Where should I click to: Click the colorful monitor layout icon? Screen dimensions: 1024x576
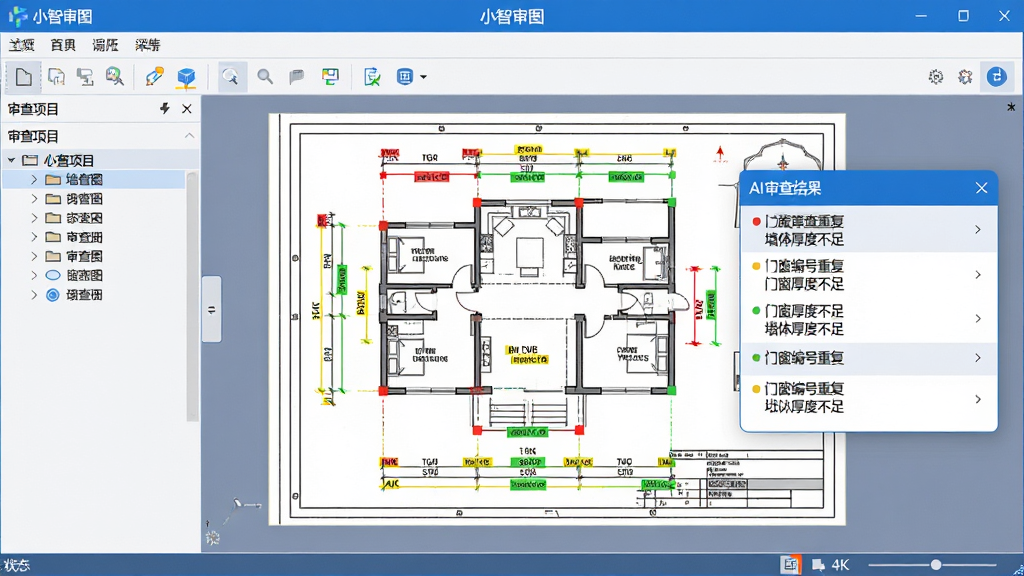click(330, 77)
